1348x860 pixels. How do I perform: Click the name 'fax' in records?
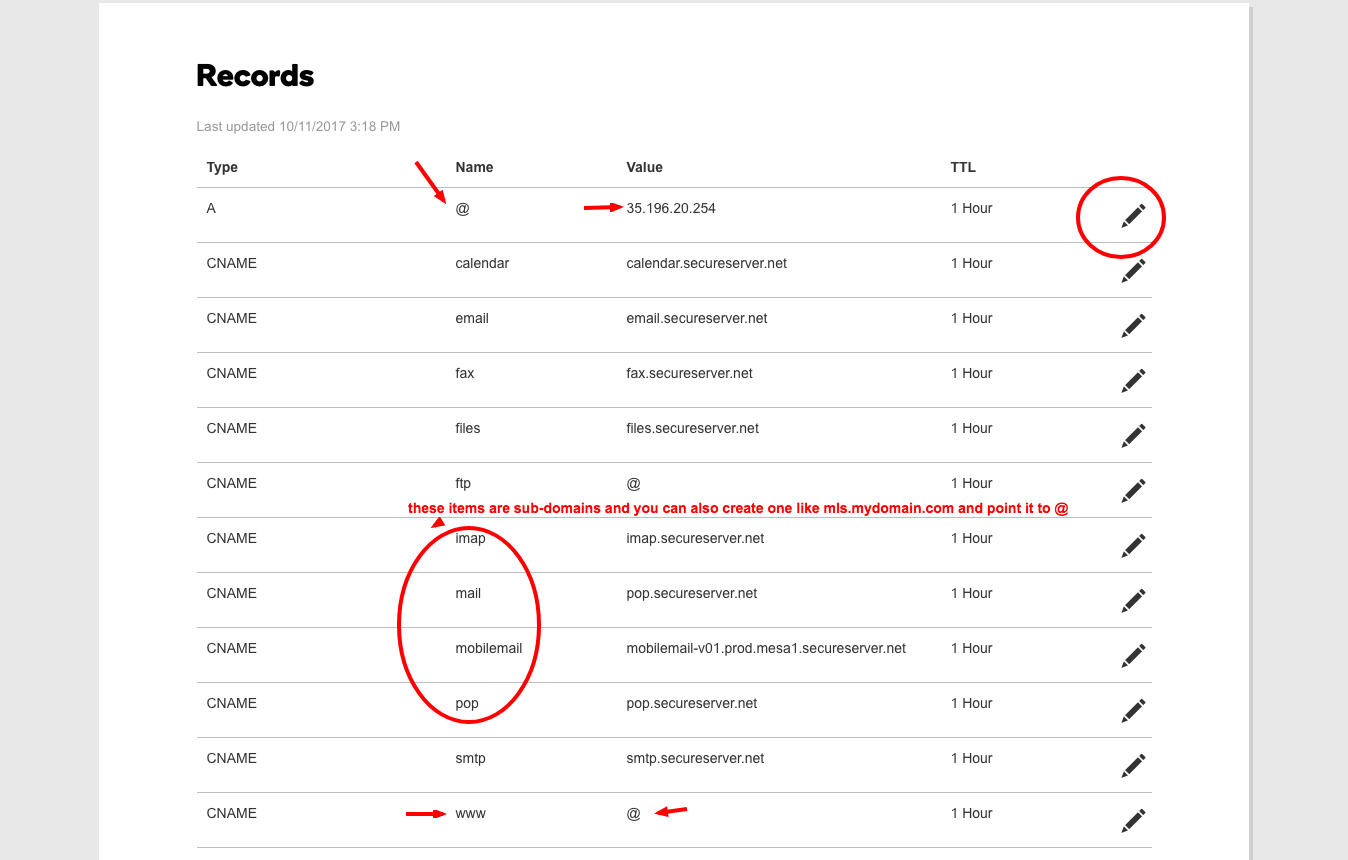[x=465, y=373]
